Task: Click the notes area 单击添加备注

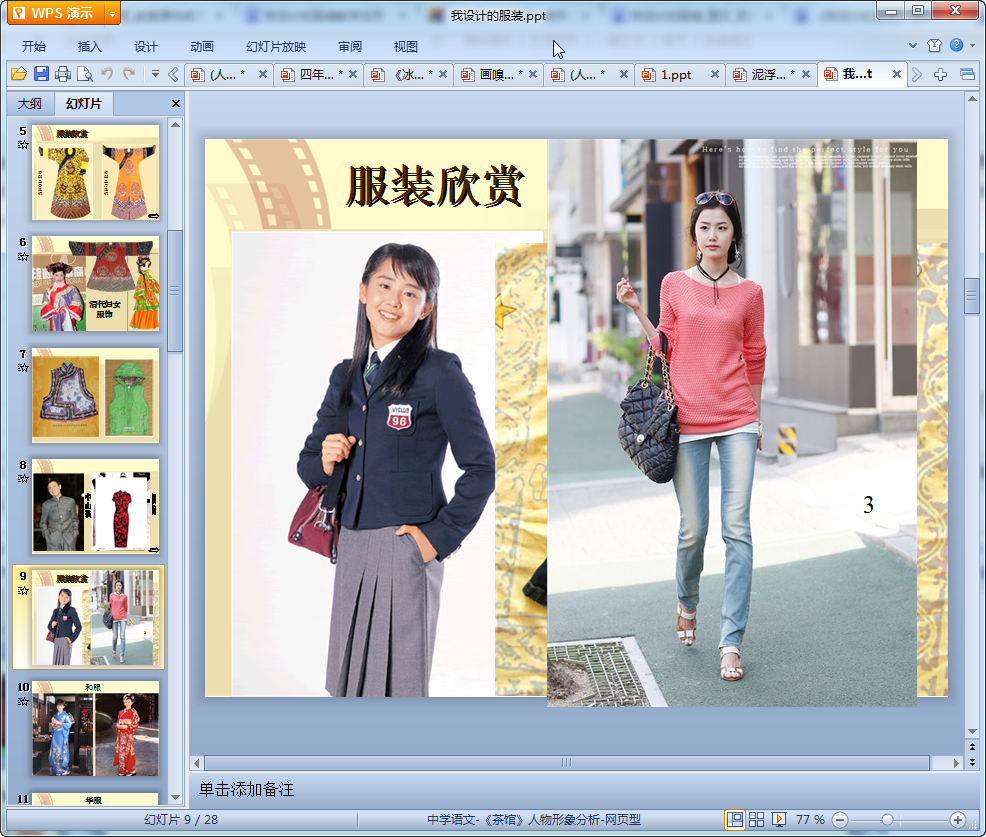Action: coord(246,789)
